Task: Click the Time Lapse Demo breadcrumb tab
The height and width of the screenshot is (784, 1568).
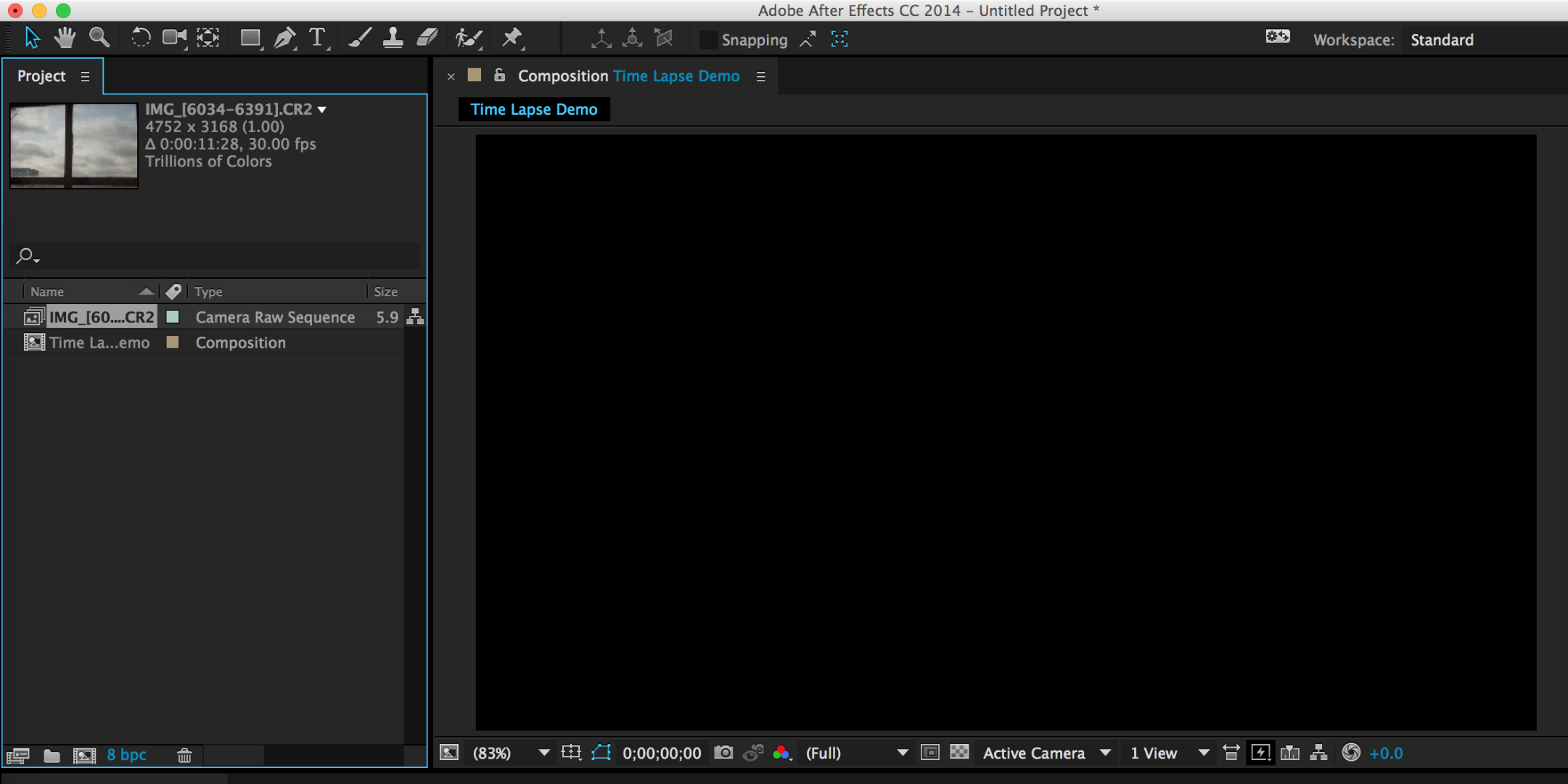Action: coord(534,110)
